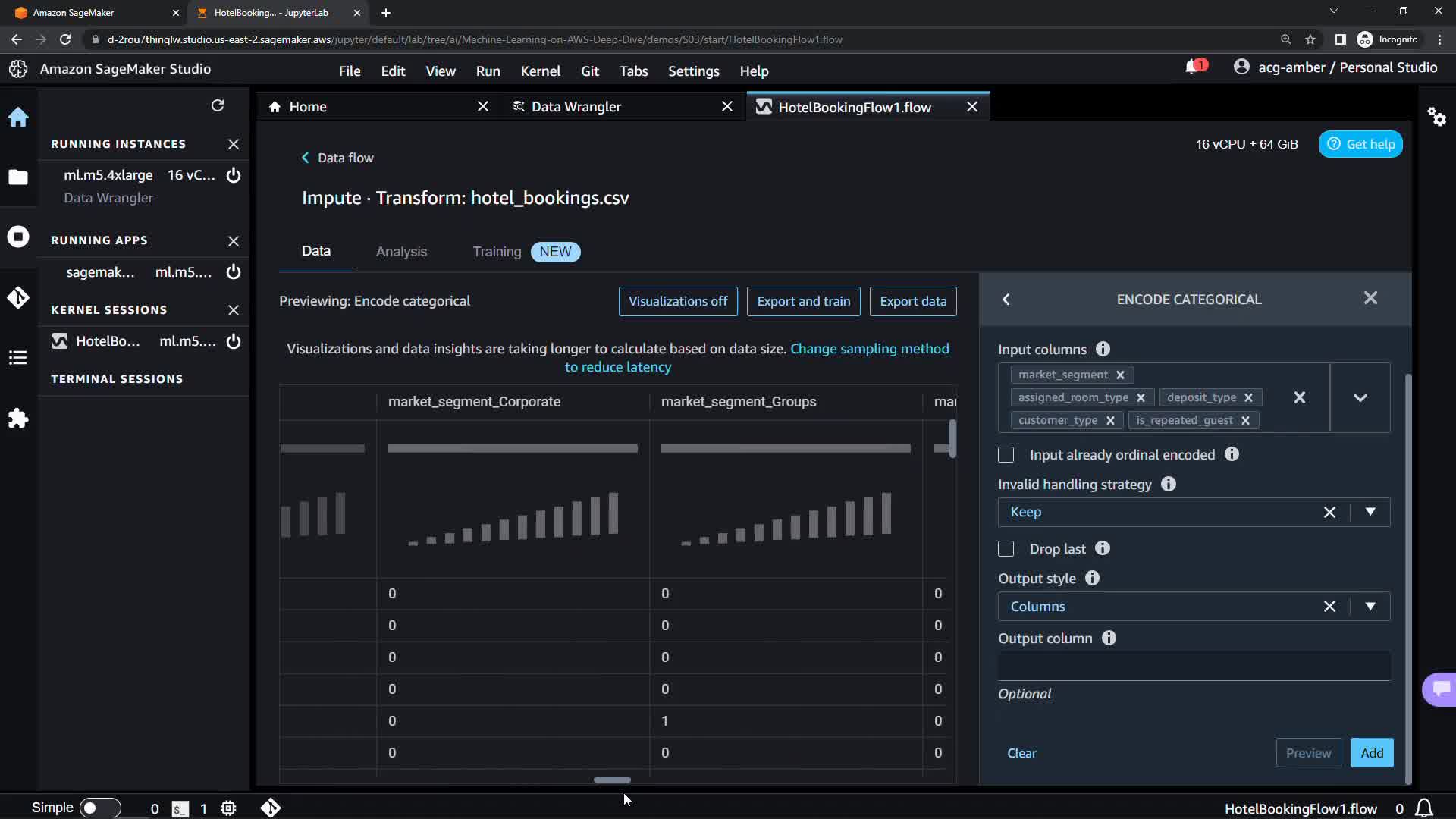
Task: Refresh the running instances list
Action: pos(218,105)
